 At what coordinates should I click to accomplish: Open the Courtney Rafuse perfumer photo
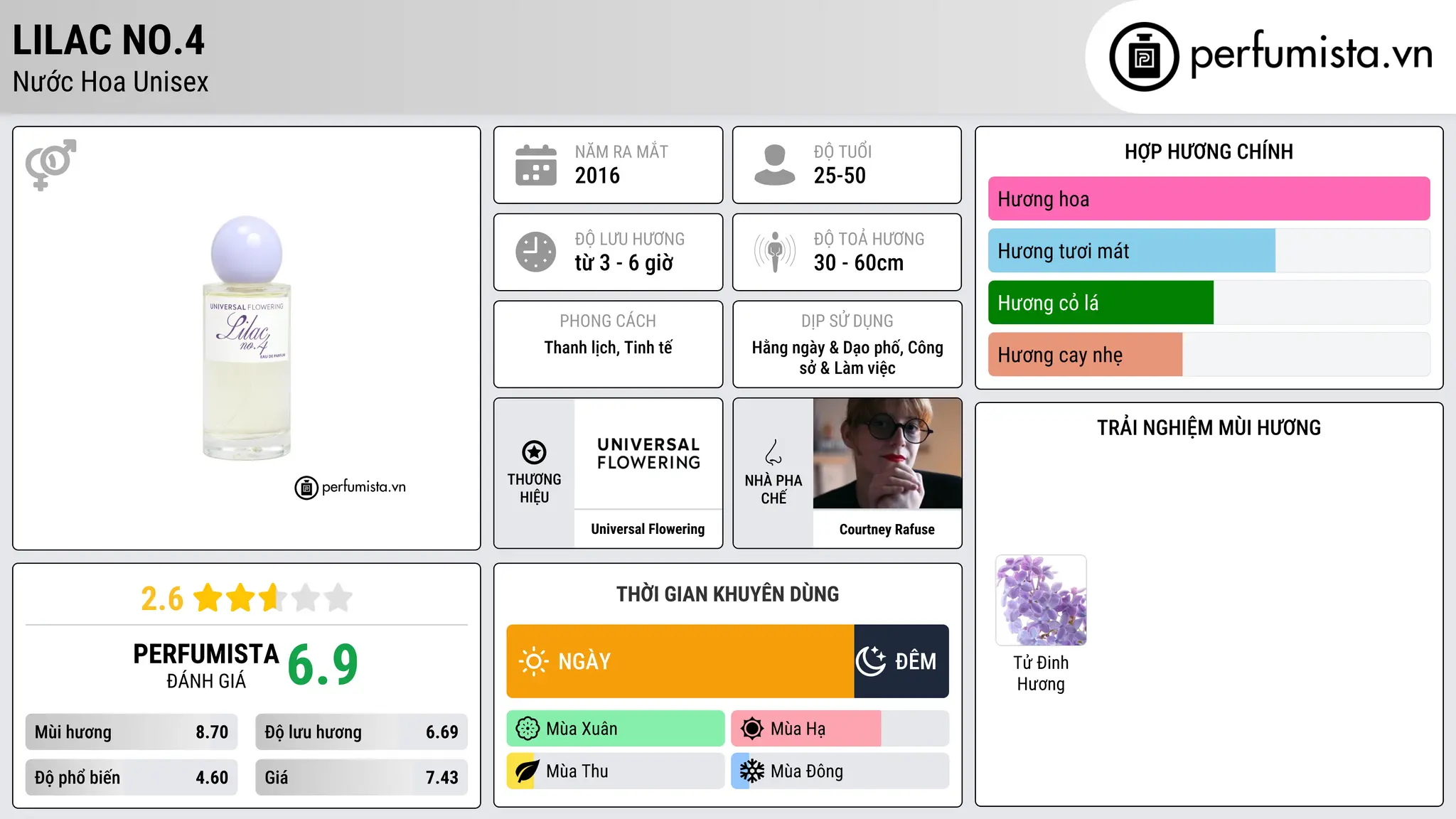887,454
